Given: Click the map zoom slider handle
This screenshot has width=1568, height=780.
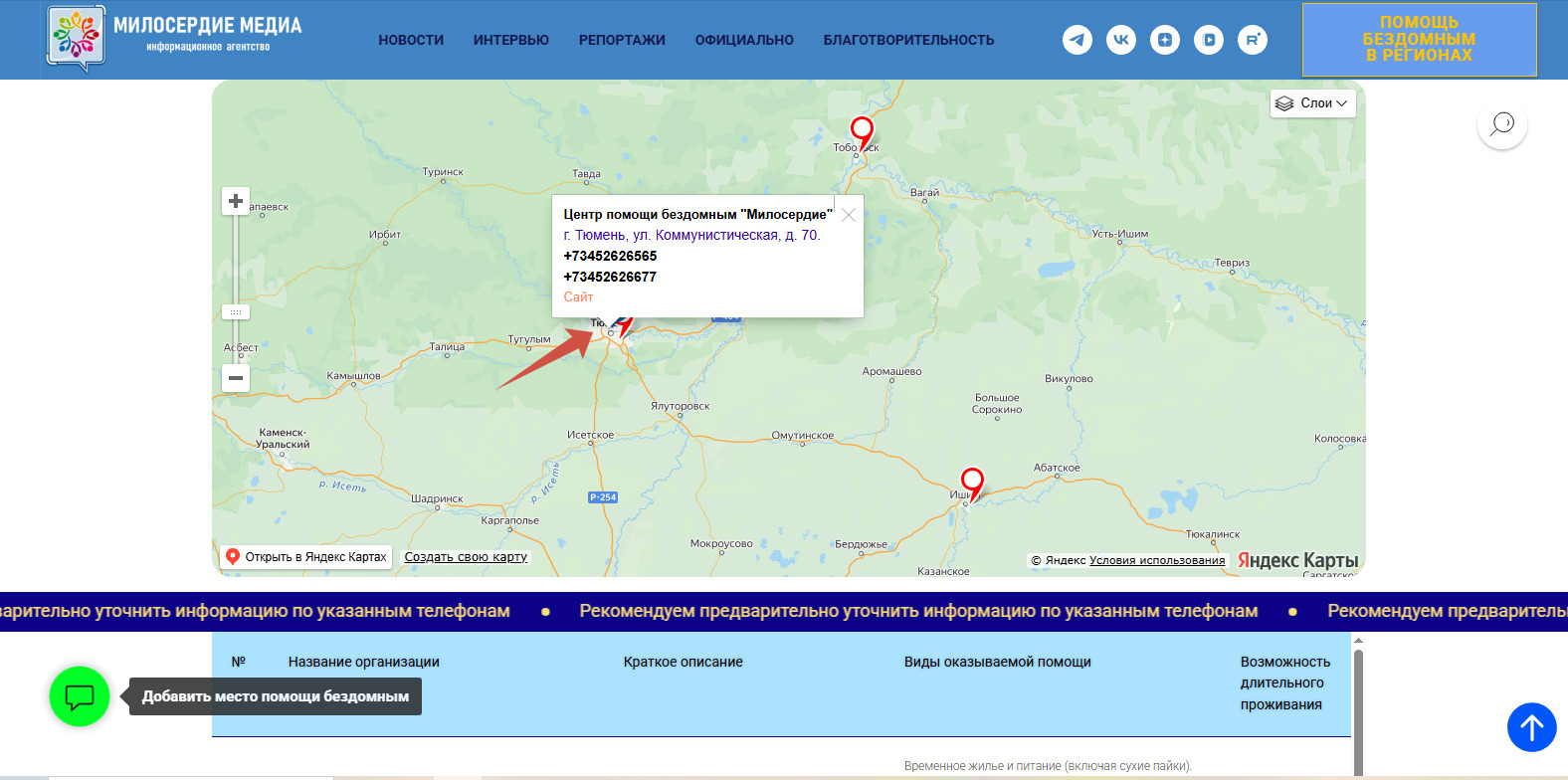Looking at the screenshot, I should (x=236, y=312).
